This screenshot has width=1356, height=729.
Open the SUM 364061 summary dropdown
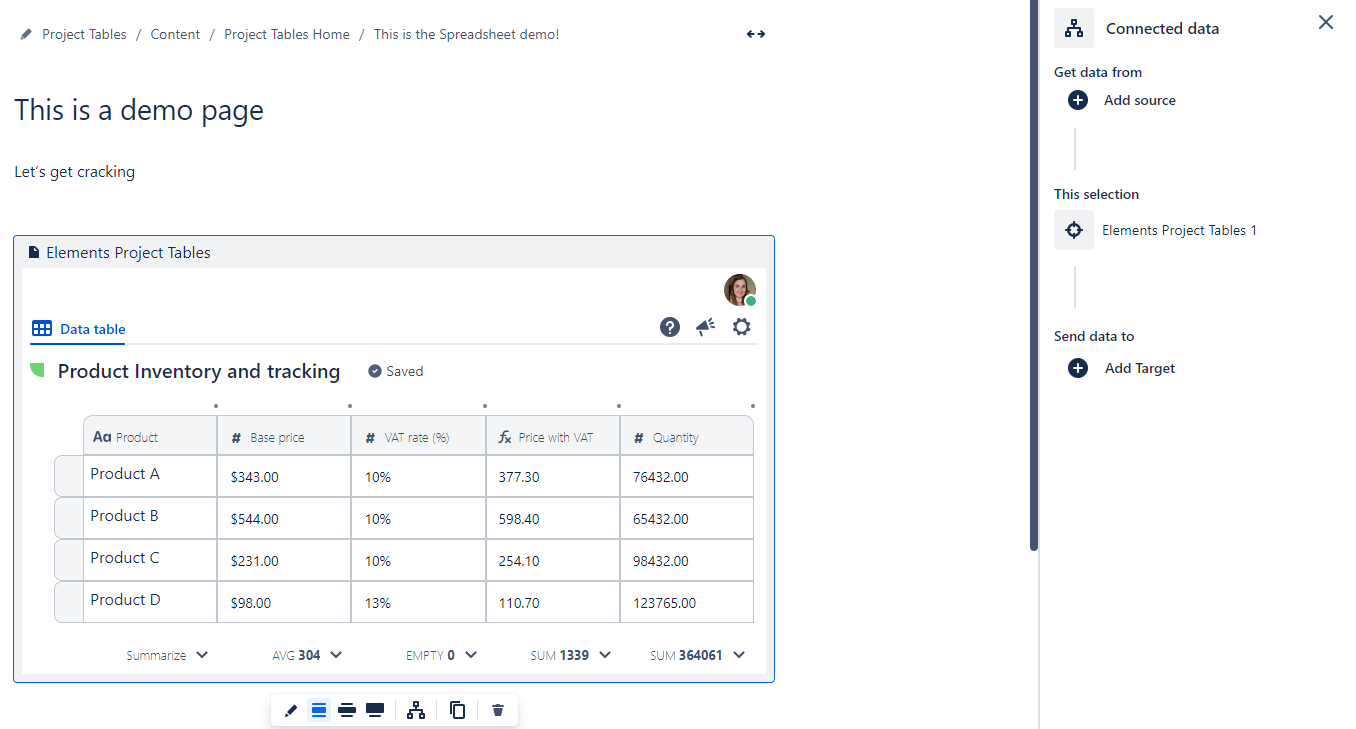point(697,655)
